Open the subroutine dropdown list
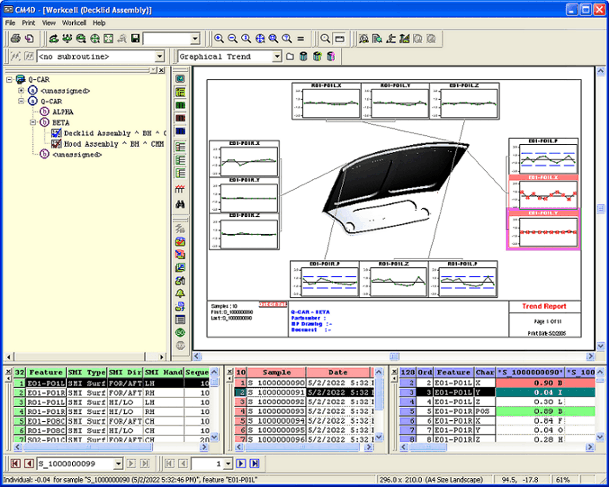Viewport: 609px width, 487px height. pos(160,57)
